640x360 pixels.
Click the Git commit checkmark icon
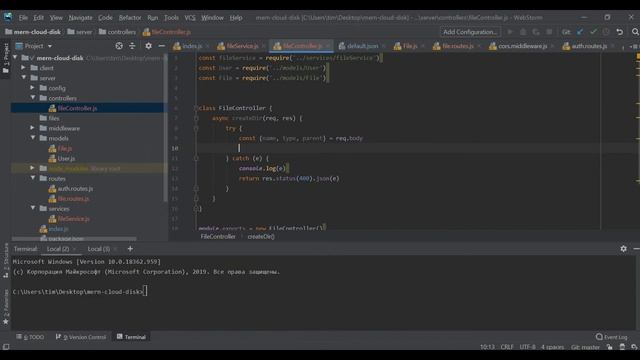point(593,32)
